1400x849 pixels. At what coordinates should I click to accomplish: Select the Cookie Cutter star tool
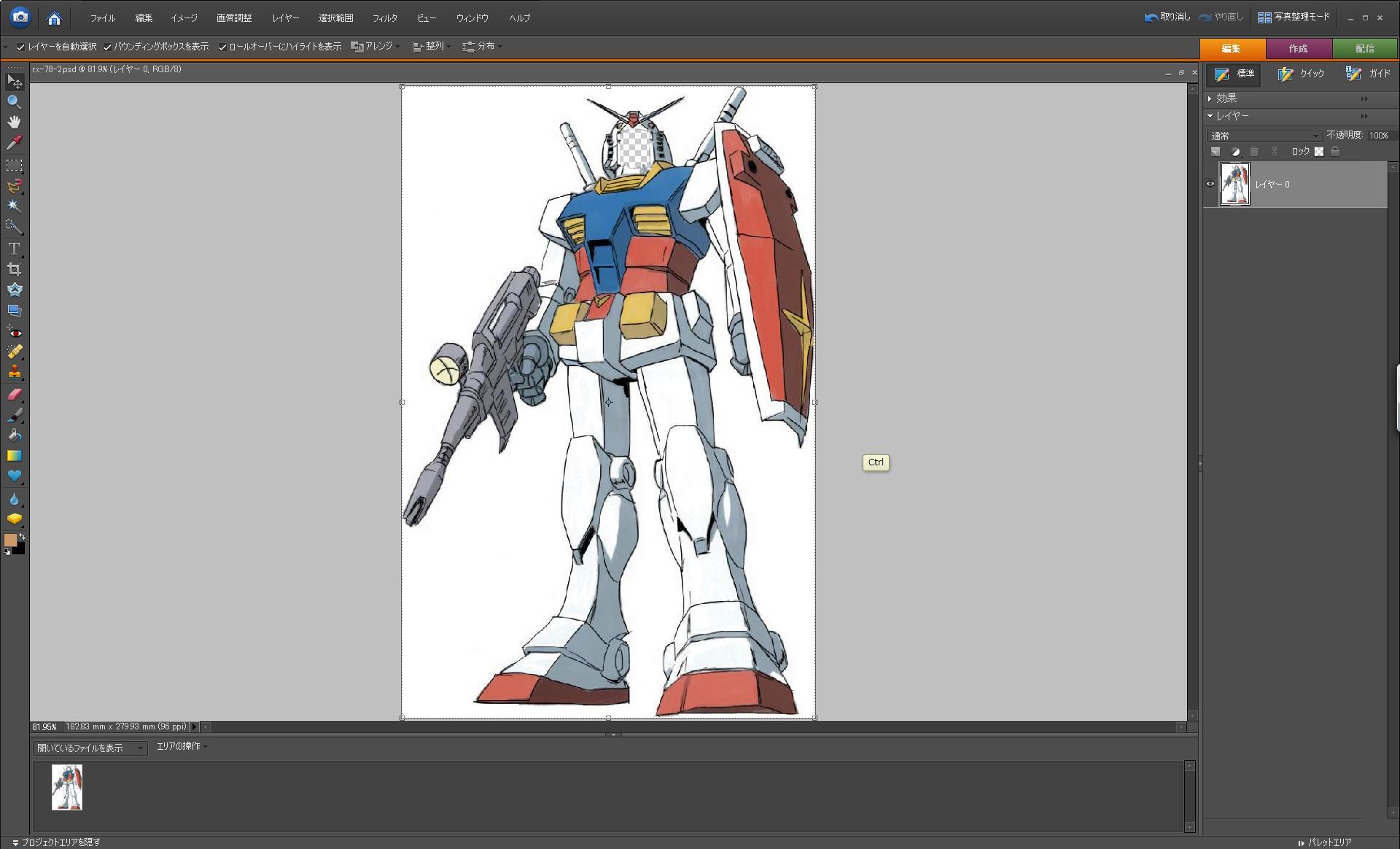14,290
